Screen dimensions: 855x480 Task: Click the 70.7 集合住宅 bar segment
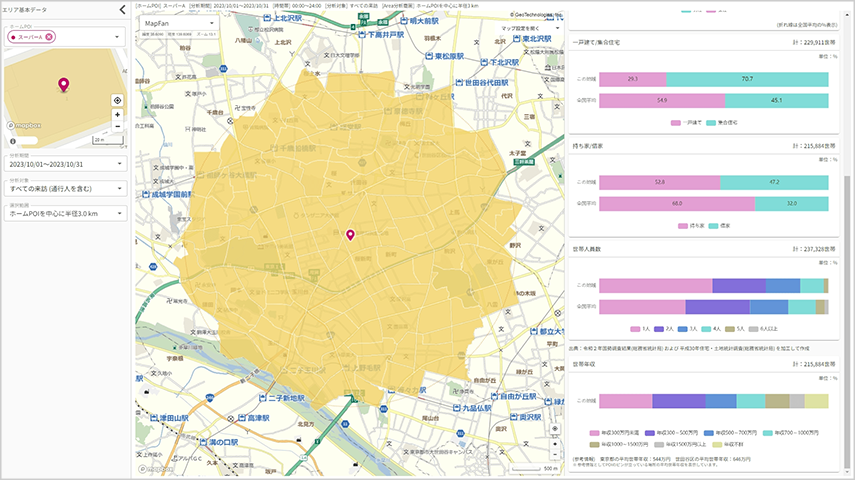tap(747, 78)
